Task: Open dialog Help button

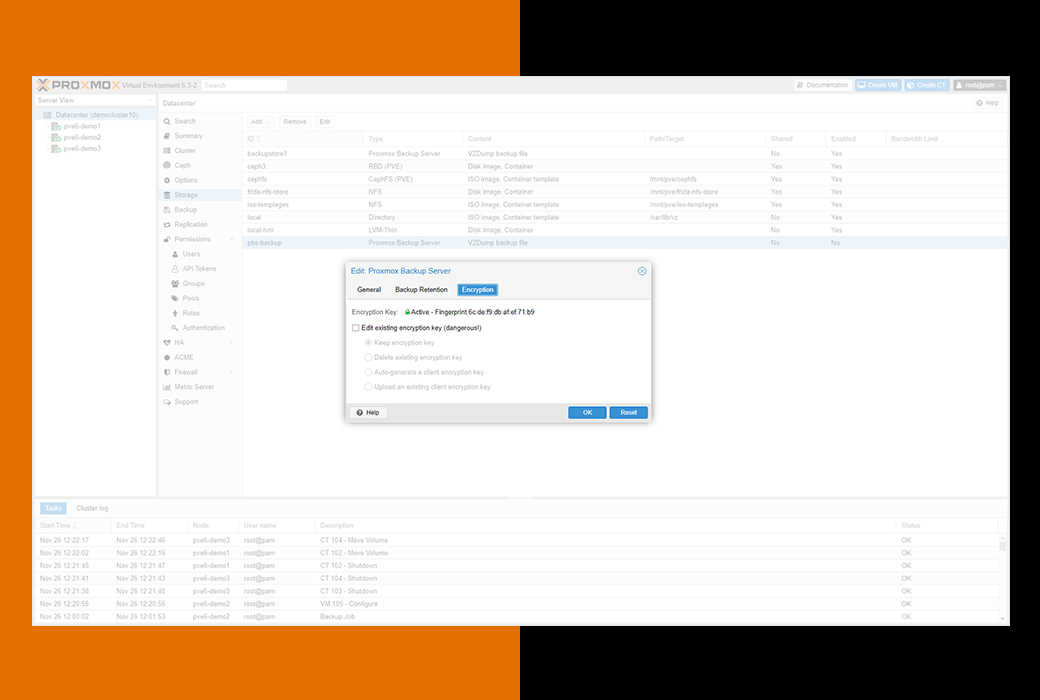Action: tap(368, 413)
